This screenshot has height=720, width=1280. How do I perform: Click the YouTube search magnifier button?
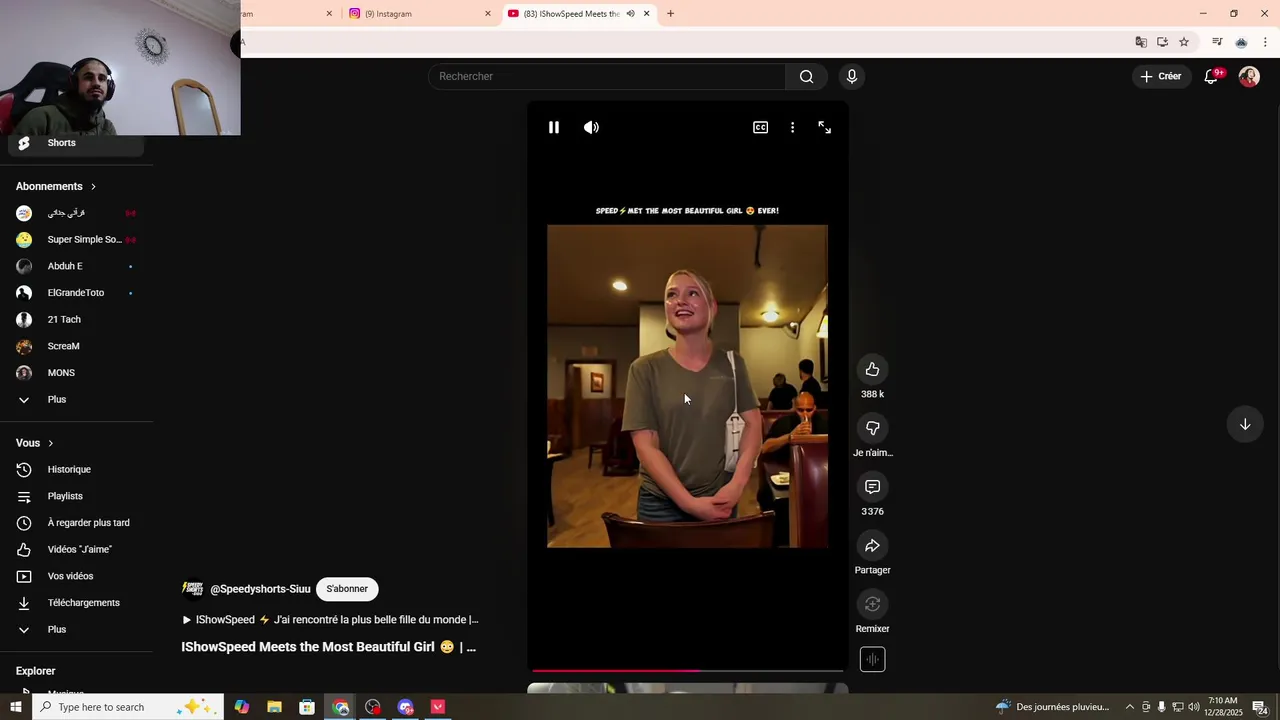tap(806, 76)
